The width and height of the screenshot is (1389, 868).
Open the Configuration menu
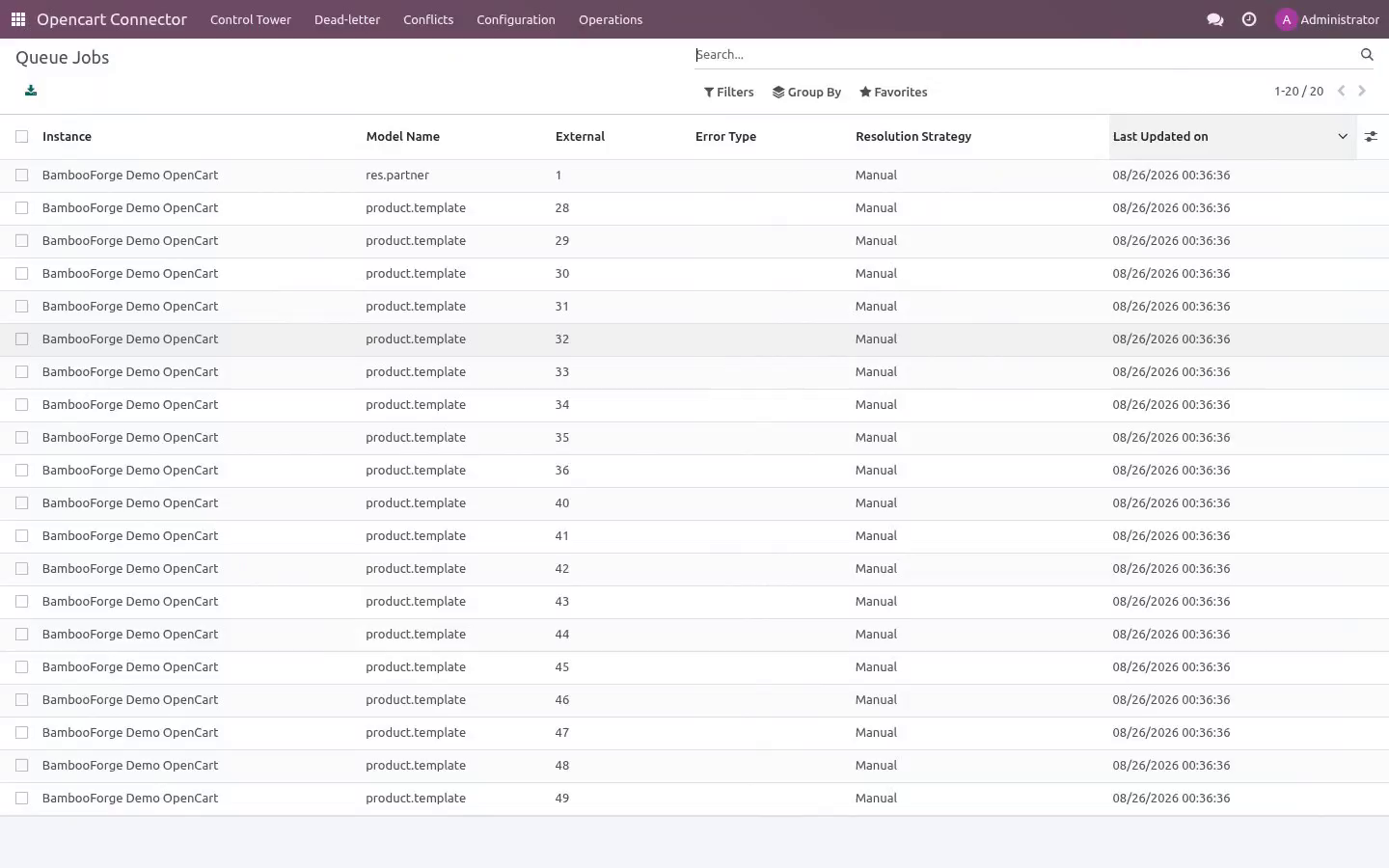point(516,19)
